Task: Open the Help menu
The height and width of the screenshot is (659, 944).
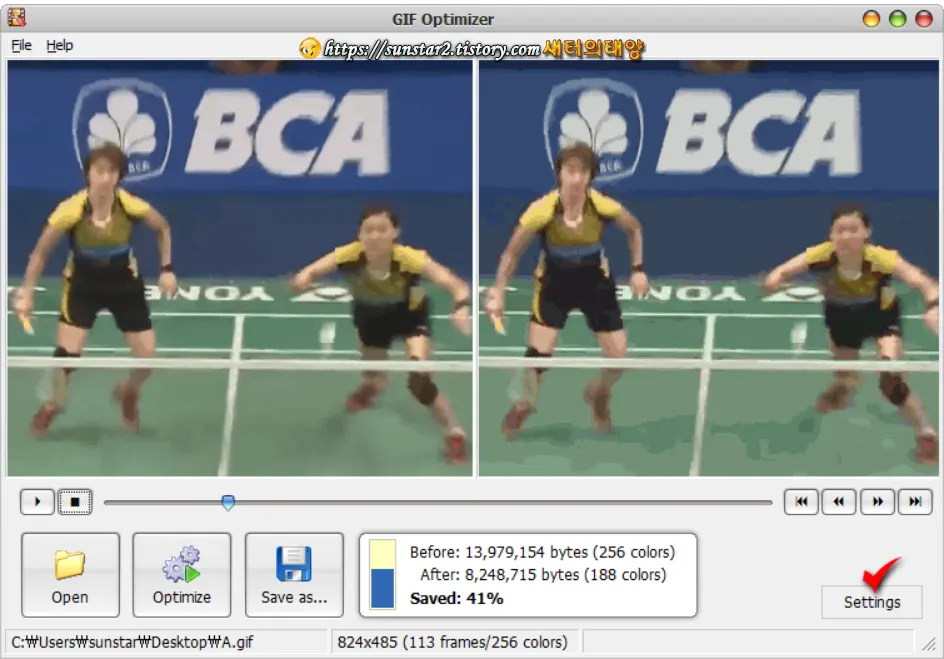Action: click(x=60, y=45)
